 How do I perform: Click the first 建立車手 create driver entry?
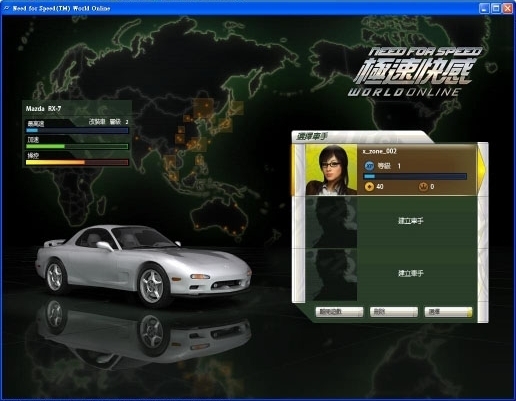click(x=411, y=221)
